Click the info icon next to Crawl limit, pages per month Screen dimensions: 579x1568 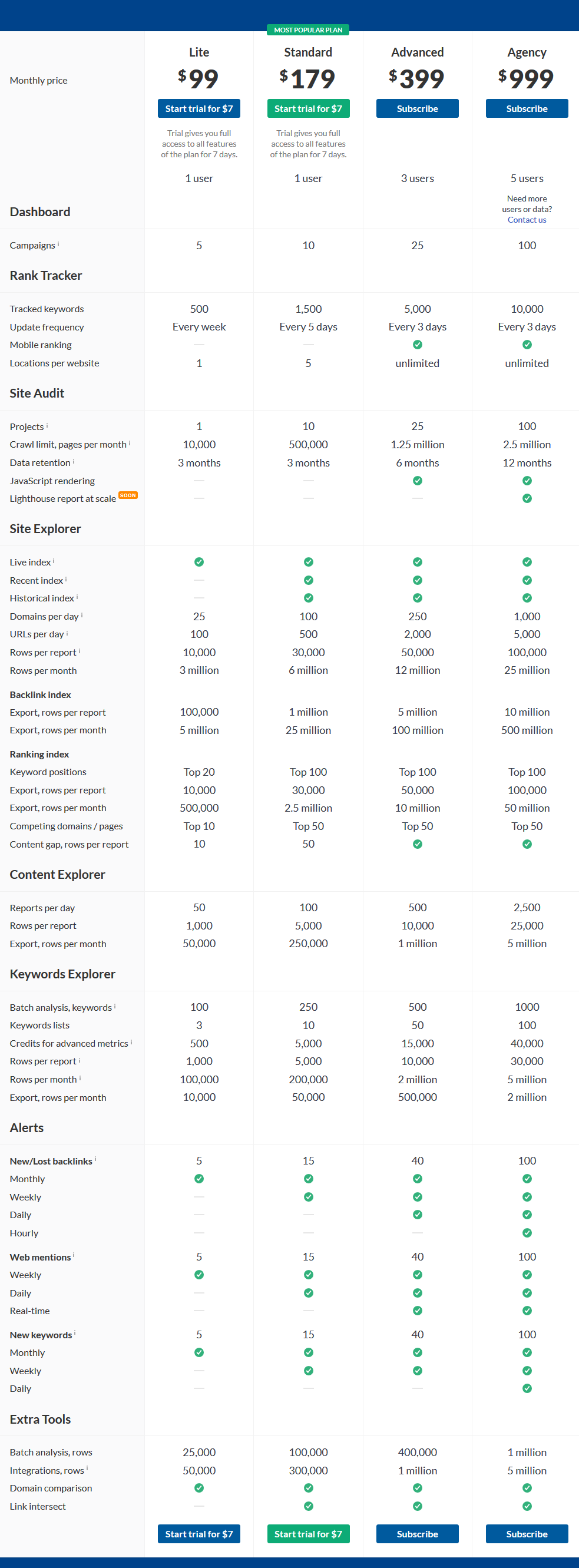point(129,444)
